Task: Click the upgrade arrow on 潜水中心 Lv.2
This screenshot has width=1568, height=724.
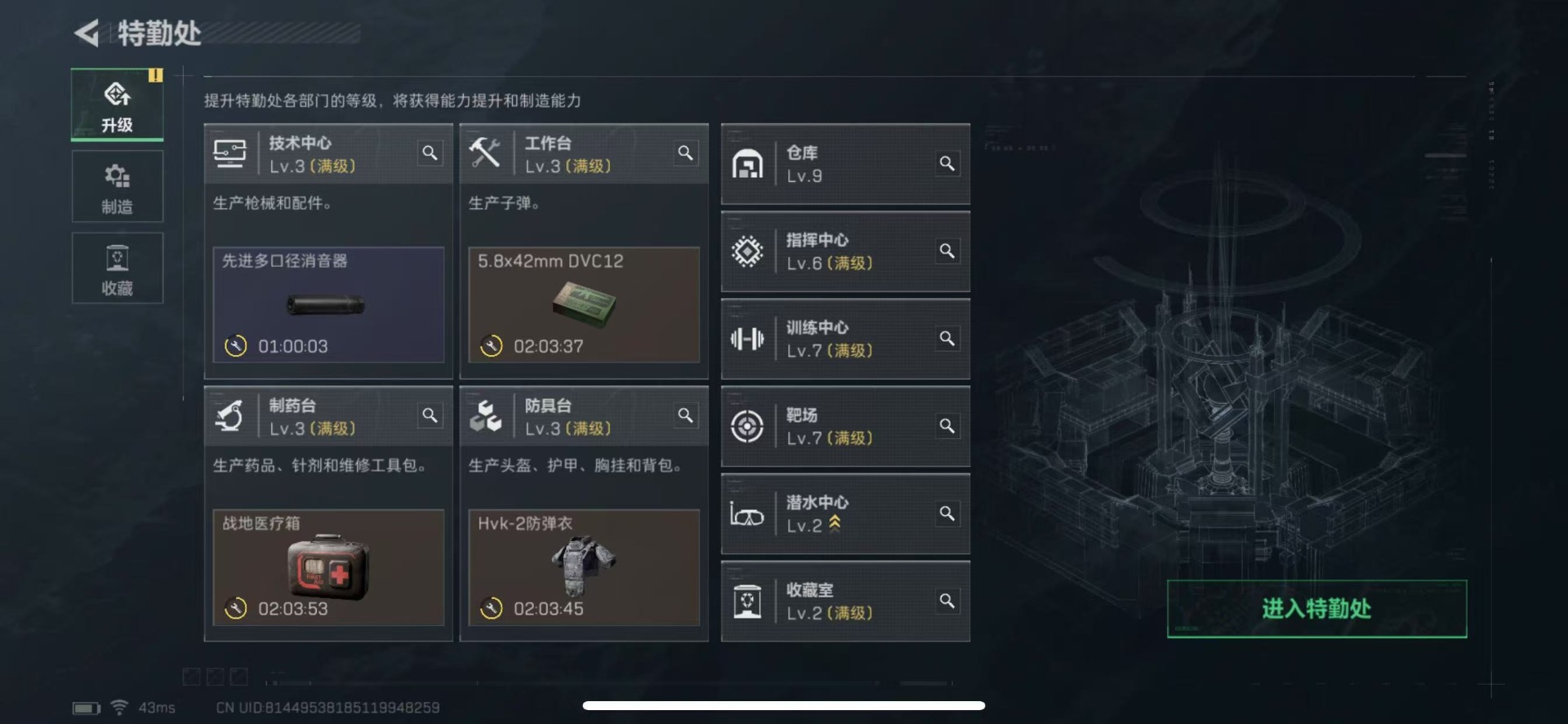Action: (x=835, y=524)
